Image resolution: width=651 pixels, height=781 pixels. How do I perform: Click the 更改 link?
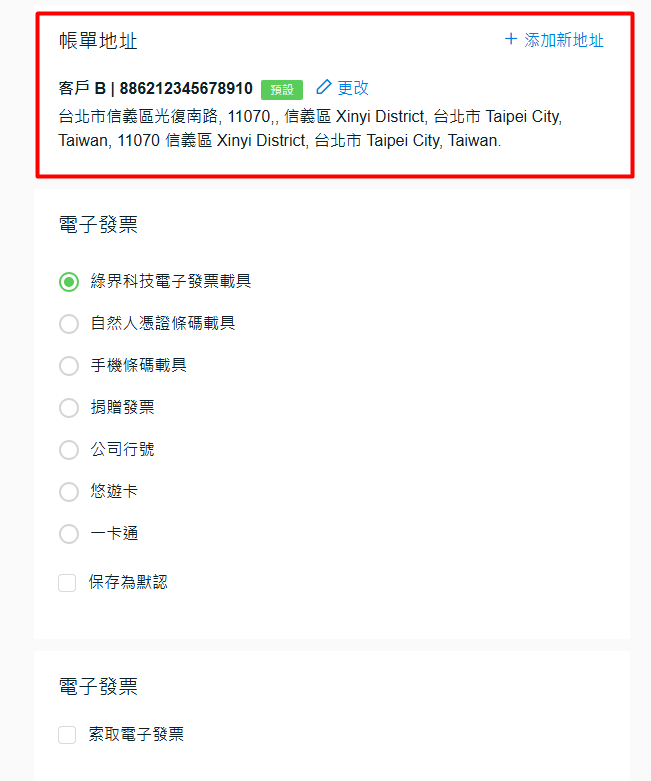353,88
